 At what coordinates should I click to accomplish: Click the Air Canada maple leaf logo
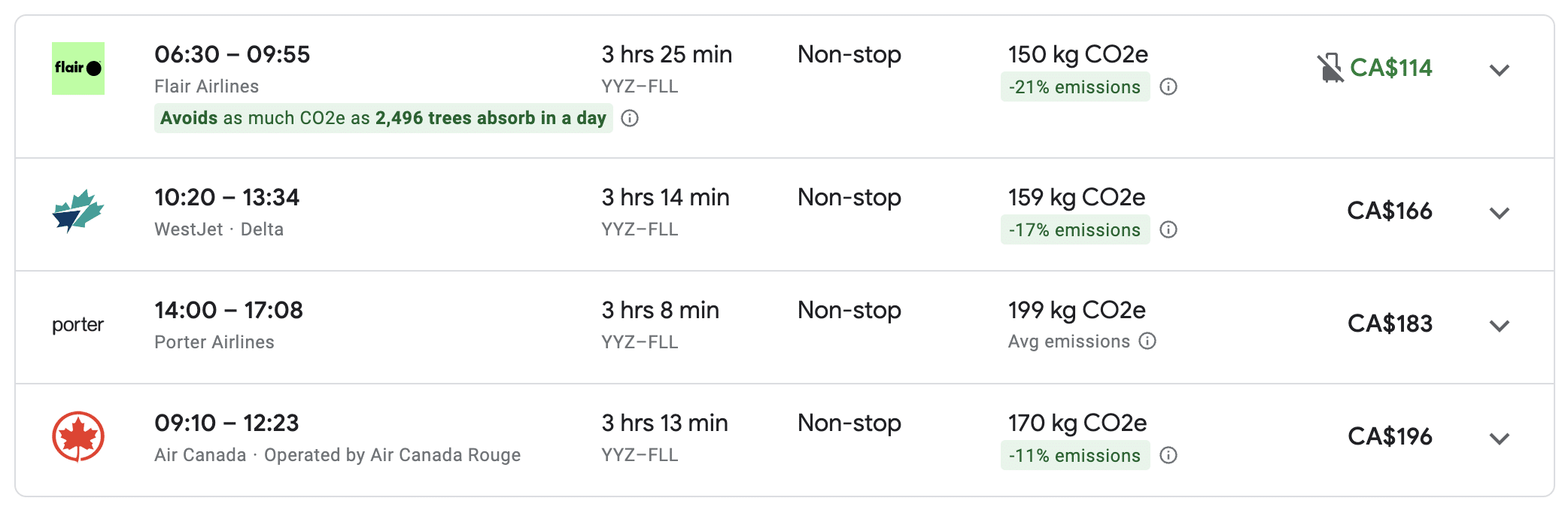pos(78,436)
